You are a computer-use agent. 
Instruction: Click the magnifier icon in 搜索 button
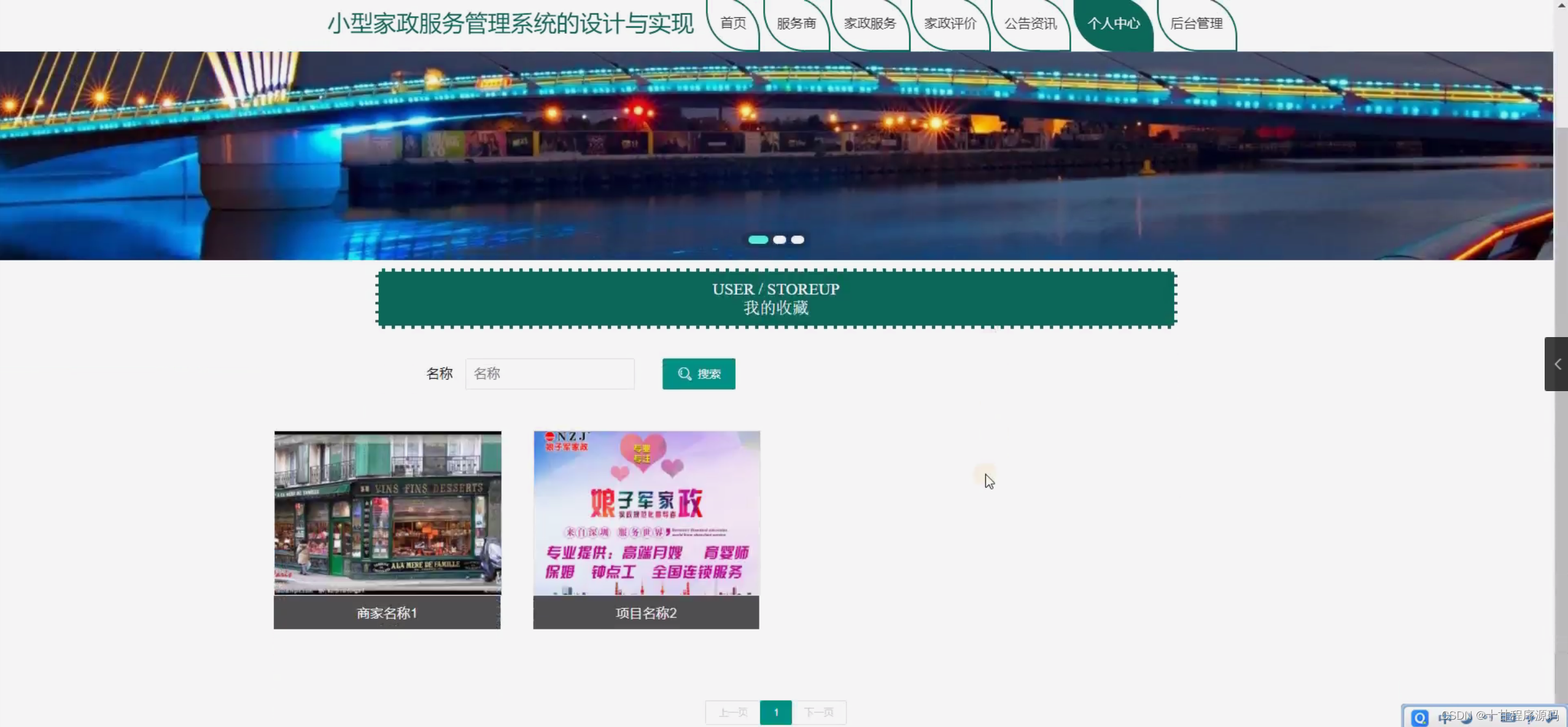pos(684,373)
